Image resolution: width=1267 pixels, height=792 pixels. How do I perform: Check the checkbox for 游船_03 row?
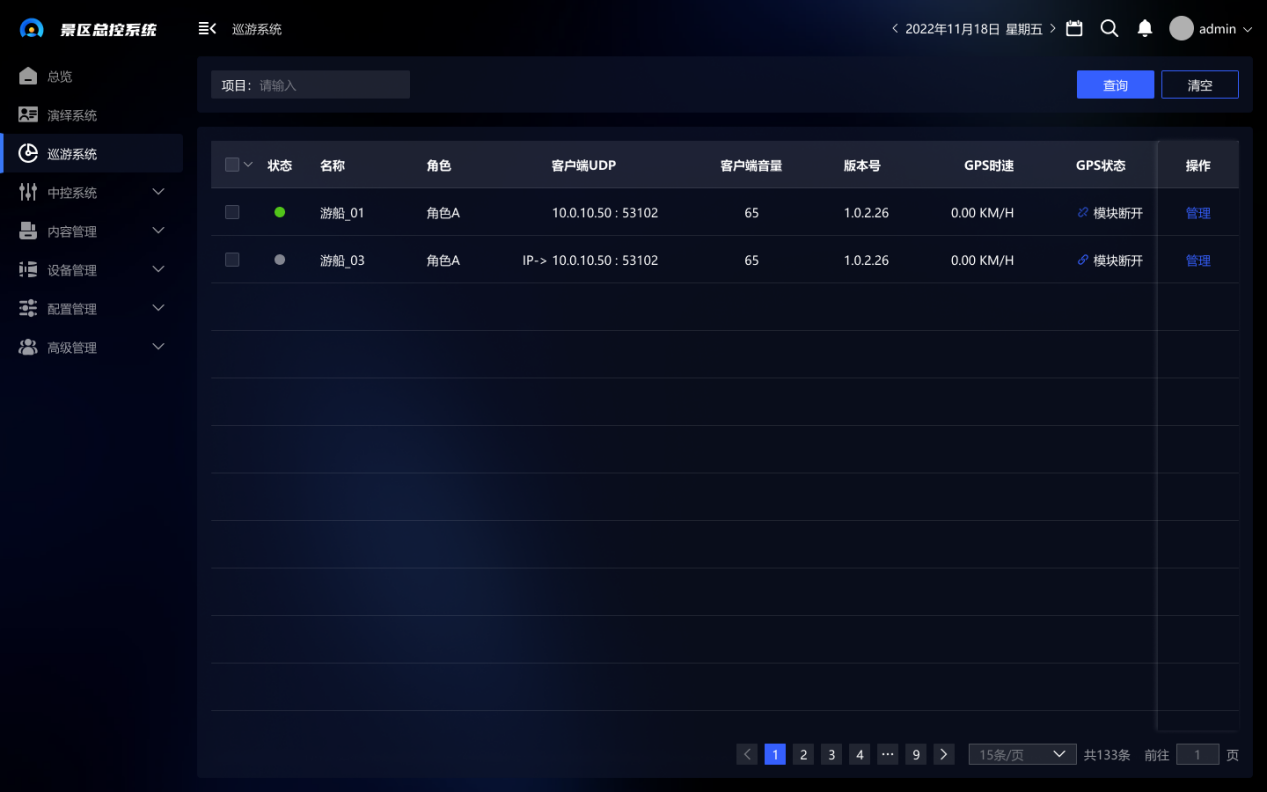click(x=232, y=260)
